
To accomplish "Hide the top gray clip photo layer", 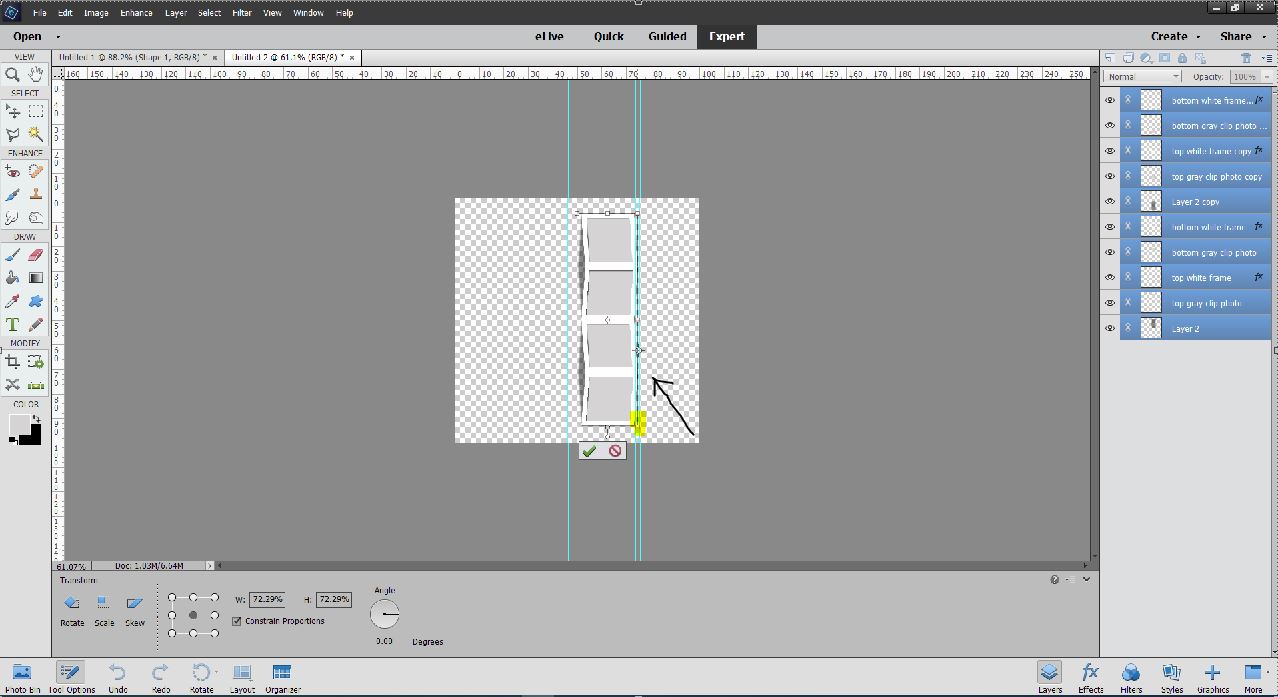I will click(x=1109, y=303).
